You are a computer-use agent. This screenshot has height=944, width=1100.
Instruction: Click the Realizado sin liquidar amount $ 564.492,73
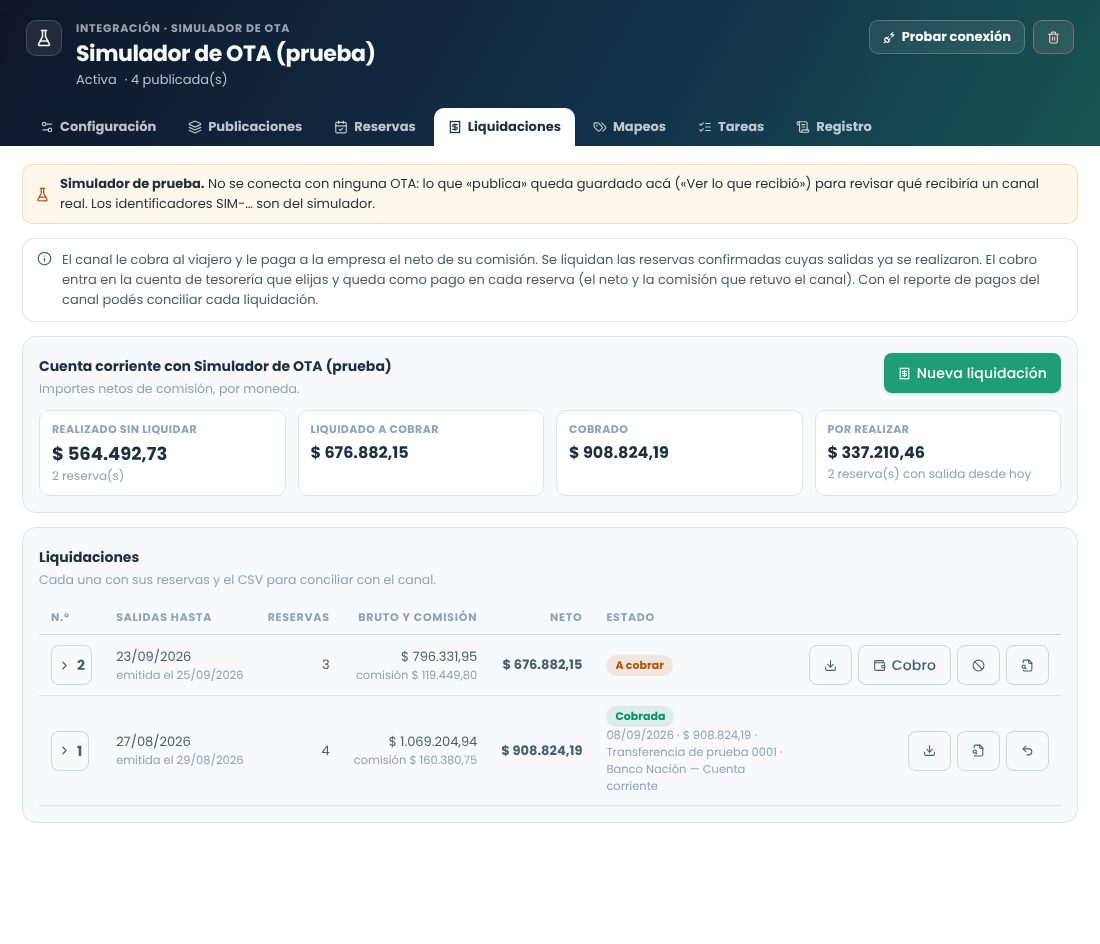click(x=109, y=454)
